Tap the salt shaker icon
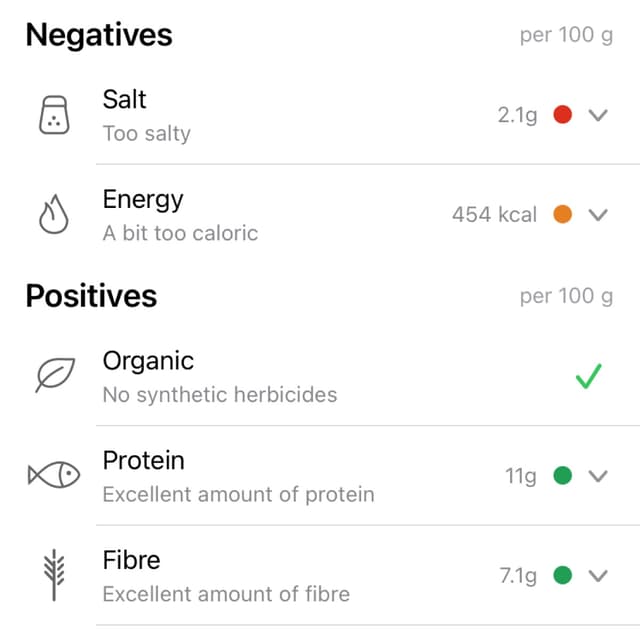 point(54,115)
